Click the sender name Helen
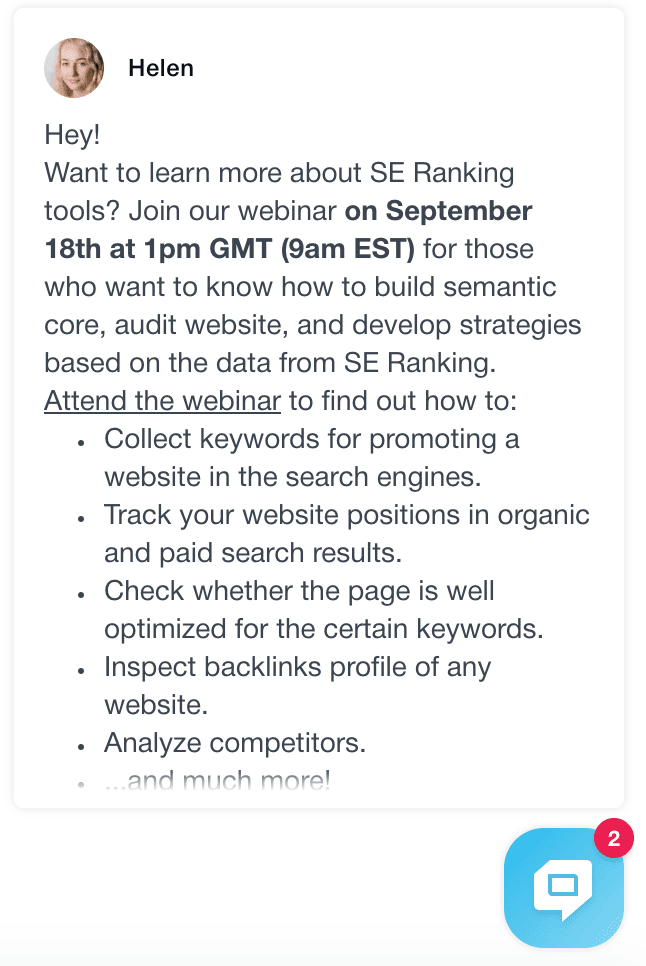 161,68
